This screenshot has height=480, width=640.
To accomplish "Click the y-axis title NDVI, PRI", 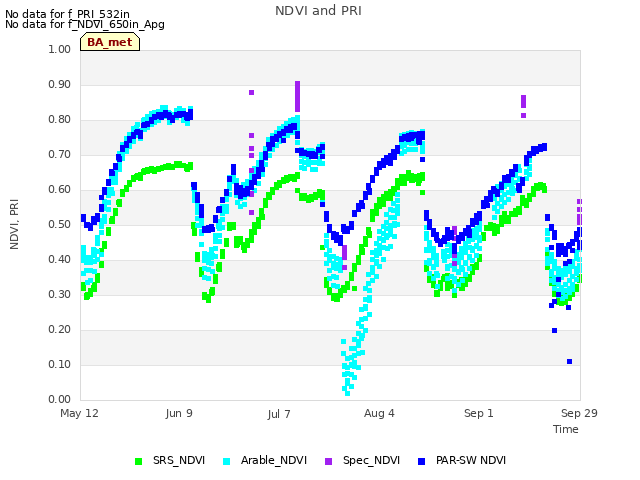I will pyautogui.click(x=14, y=224).
